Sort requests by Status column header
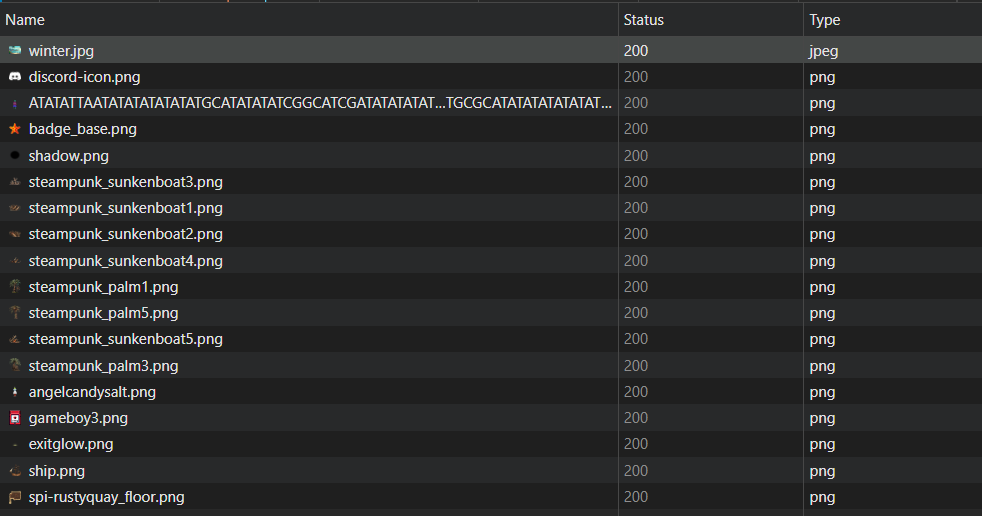This screenshot has height=516, width=982. (x=643, y=20)
